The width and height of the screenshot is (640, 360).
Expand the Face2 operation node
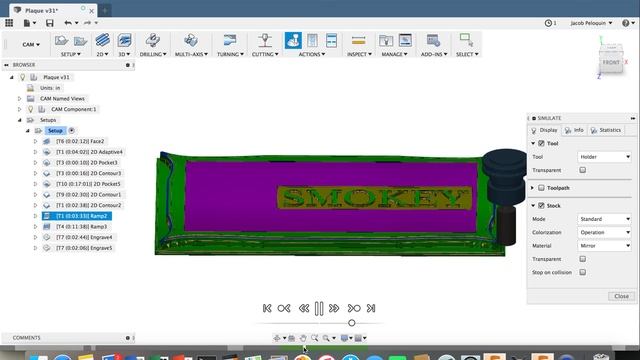click(35, 141)
